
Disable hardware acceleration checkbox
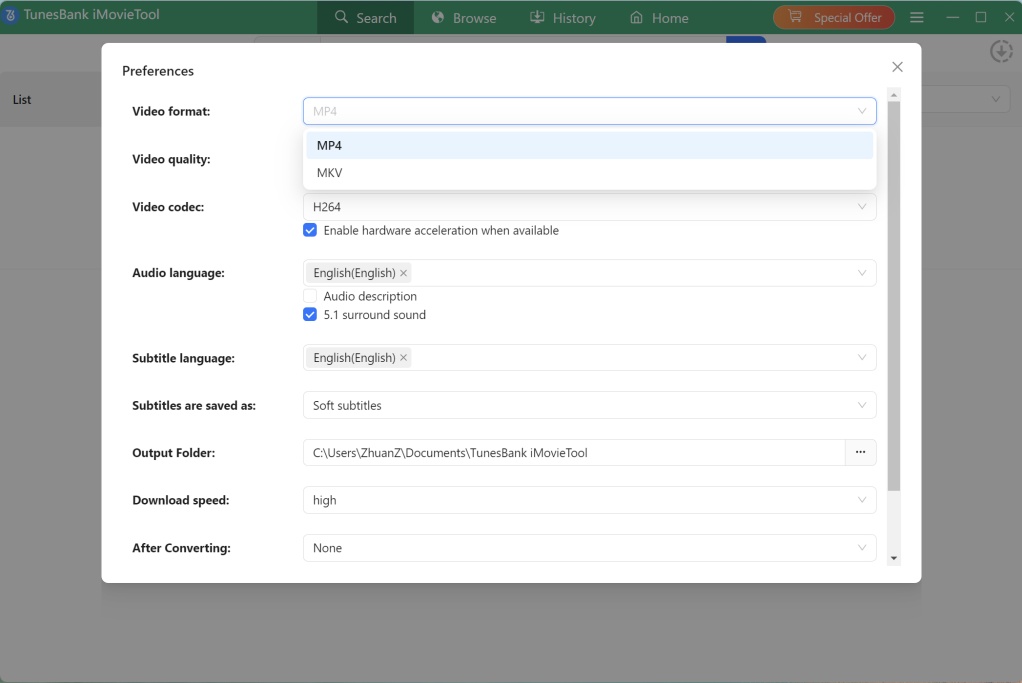point(310,231)
